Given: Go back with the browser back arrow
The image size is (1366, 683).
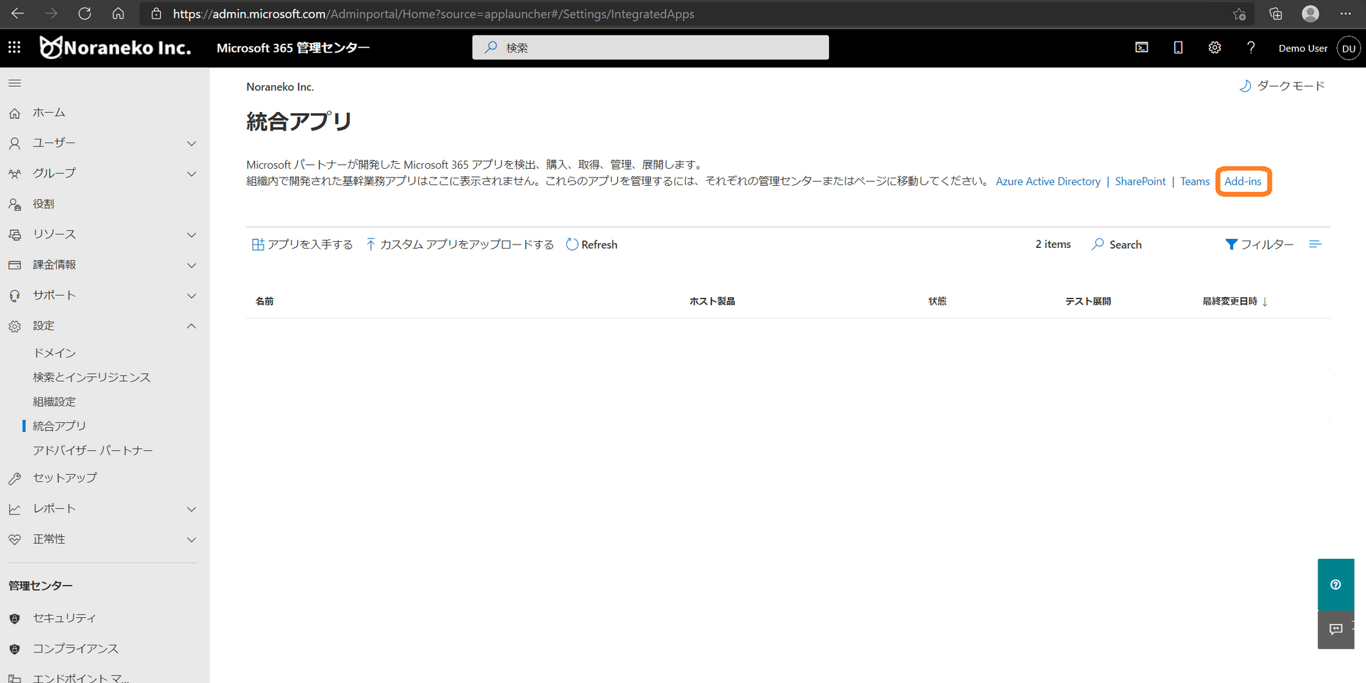Looking at the screenshot, I should click(17, 14).
